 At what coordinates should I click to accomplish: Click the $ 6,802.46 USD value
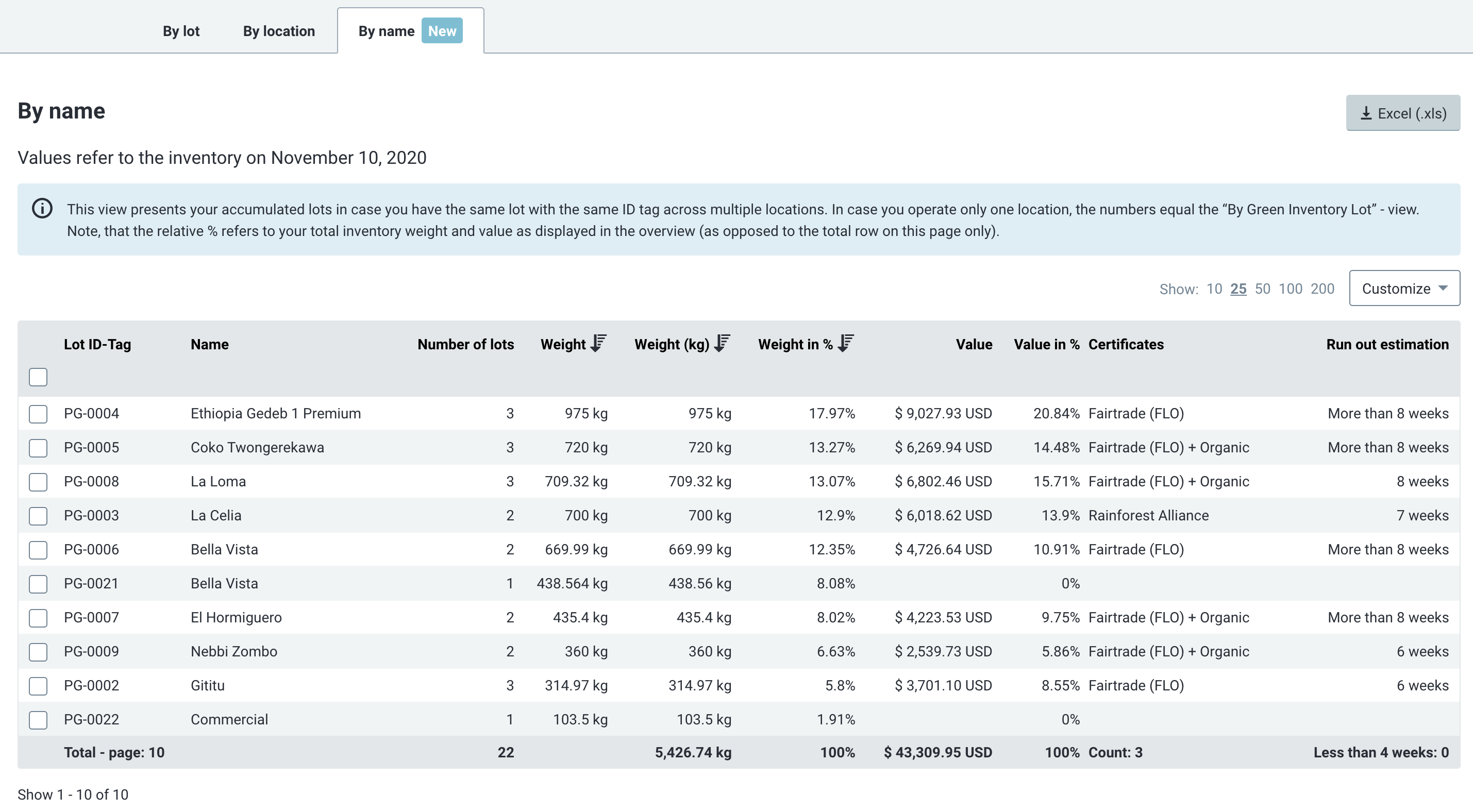pos(944,482)
